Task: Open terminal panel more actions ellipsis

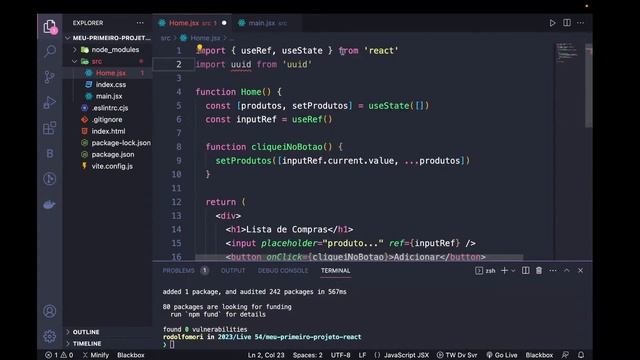Action: coord(553,271)
